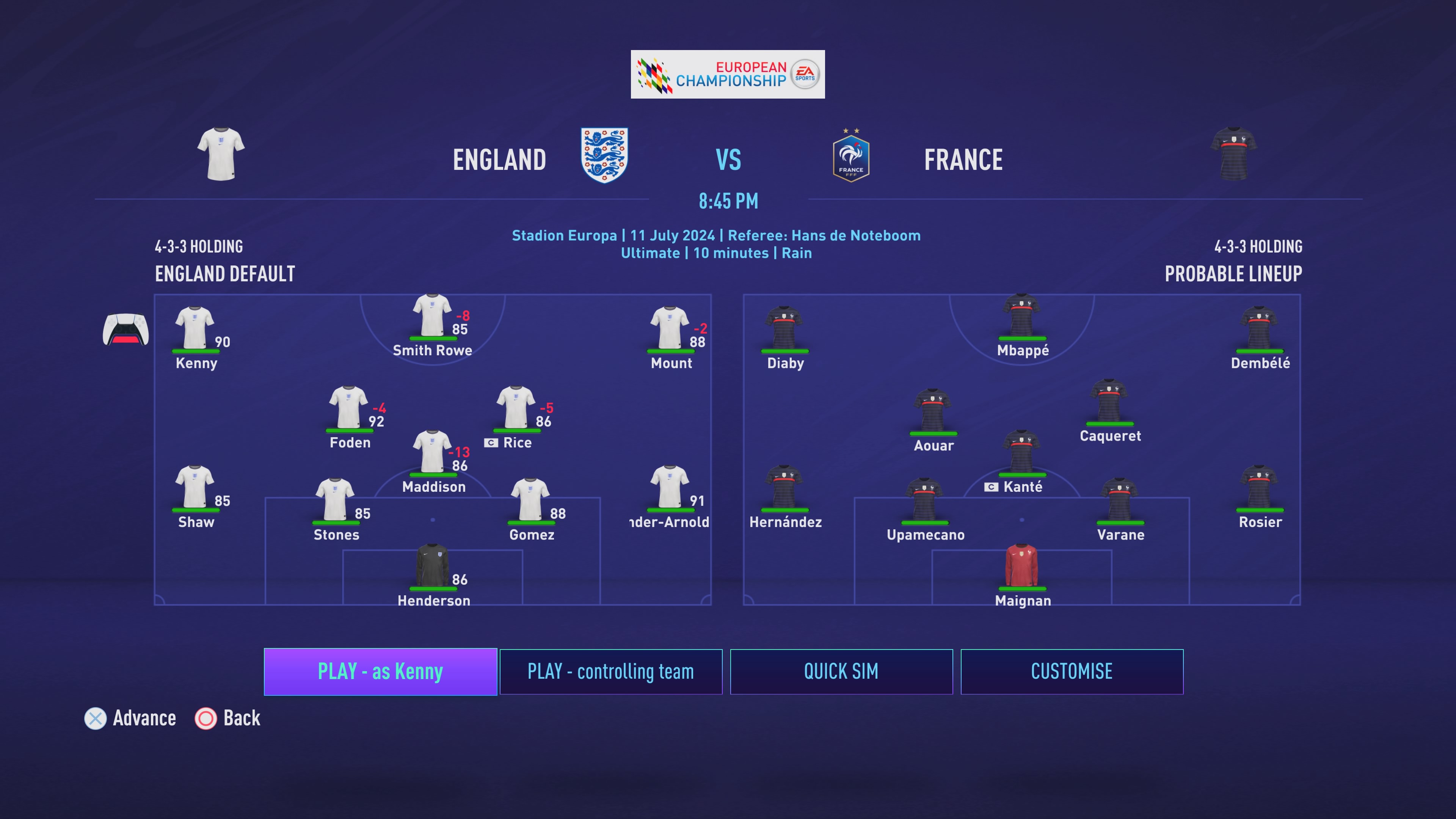Viewport: 1456px width, 819px height.
Task: Open the CUSTOMISE option
Action: (x=1072, y=672)
